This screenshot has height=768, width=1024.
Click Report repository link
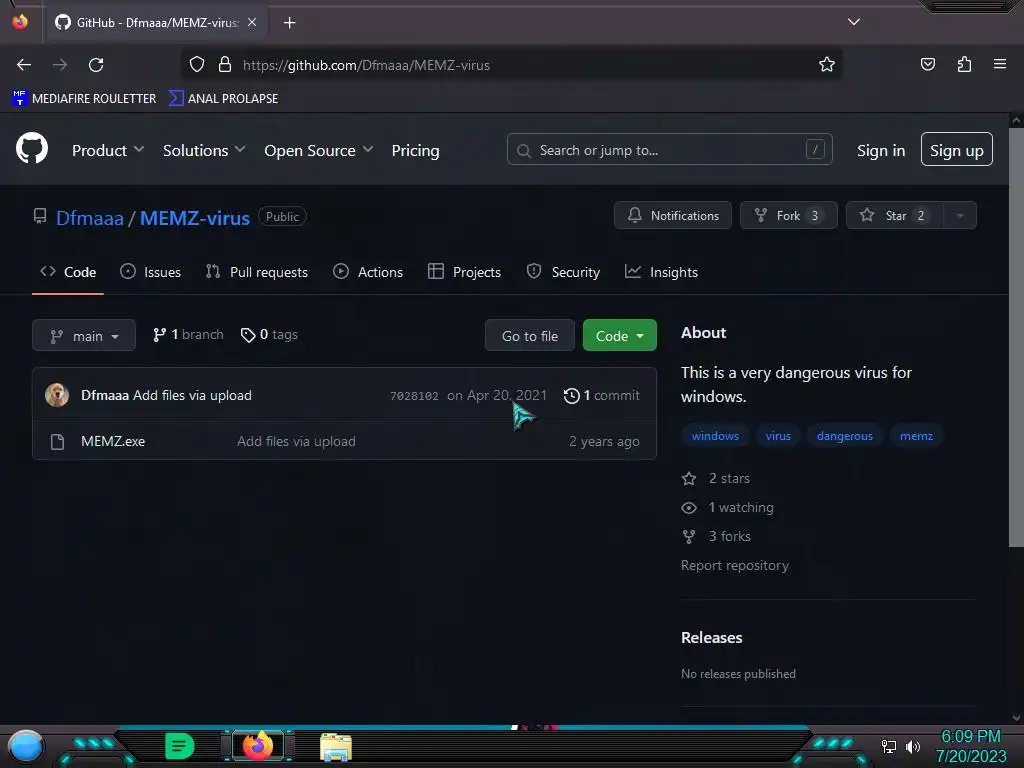click(x=735, y=566)
